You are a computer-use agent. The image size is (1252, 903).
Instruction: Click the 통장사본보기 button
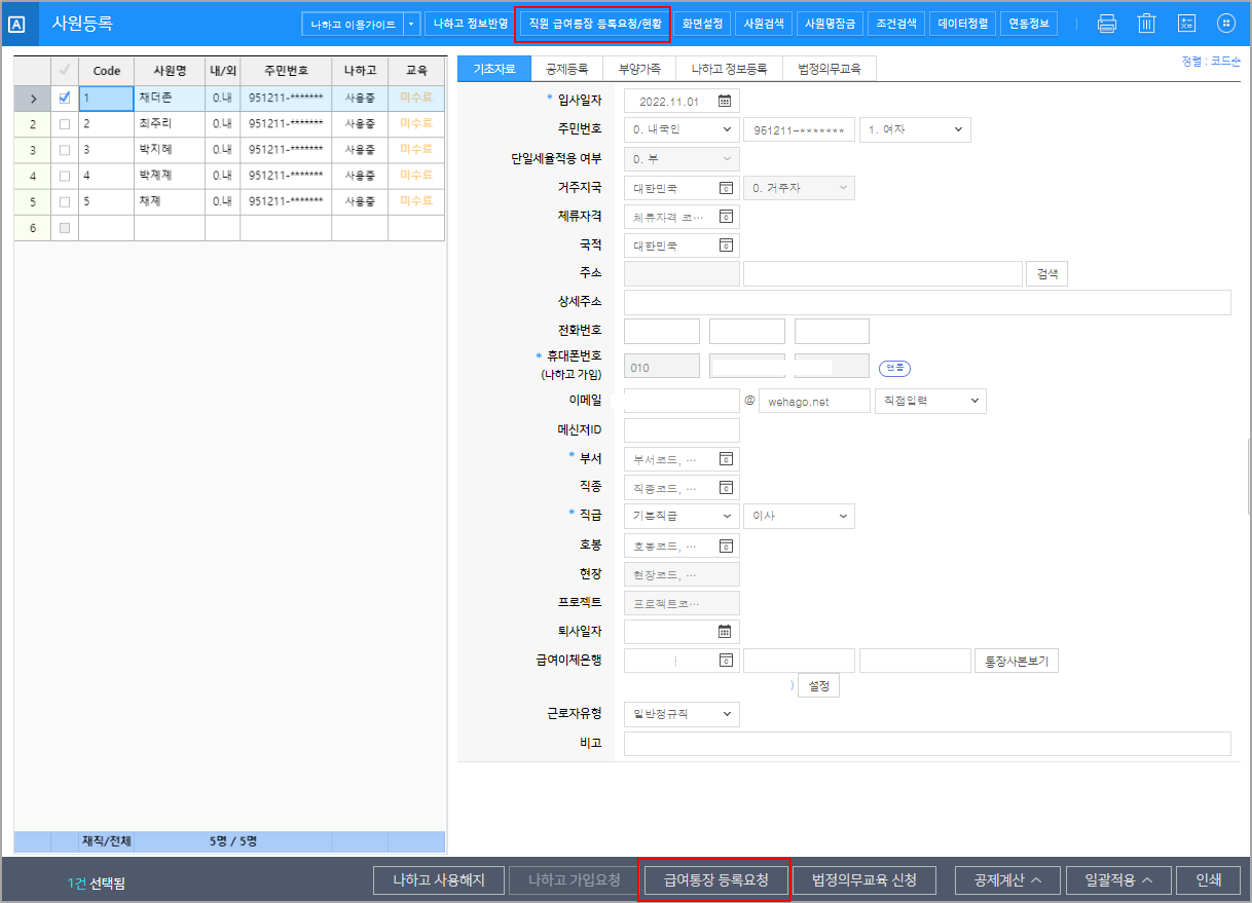click(1017, 661)
